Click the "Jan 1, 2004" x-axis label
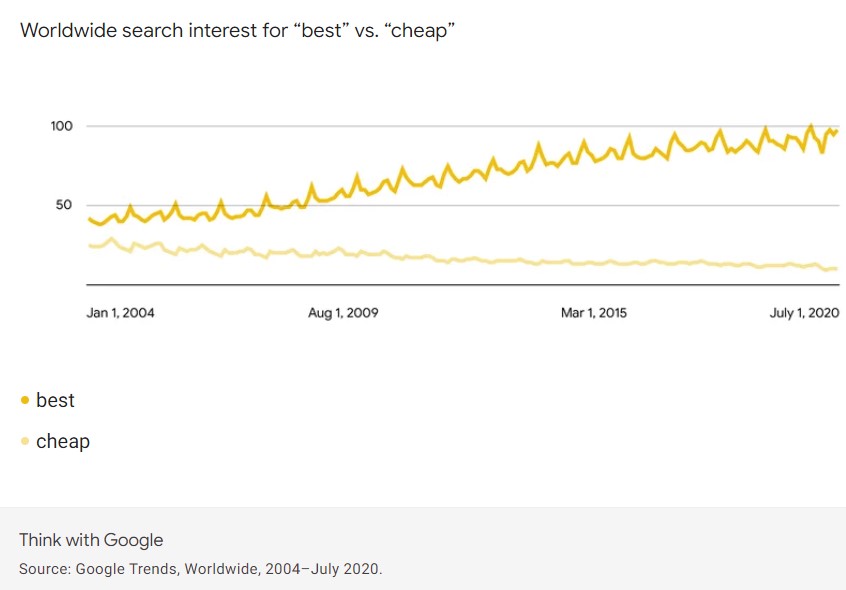Image resolution: width=846 pixels, height=590 pixels. tap(121, 313)
